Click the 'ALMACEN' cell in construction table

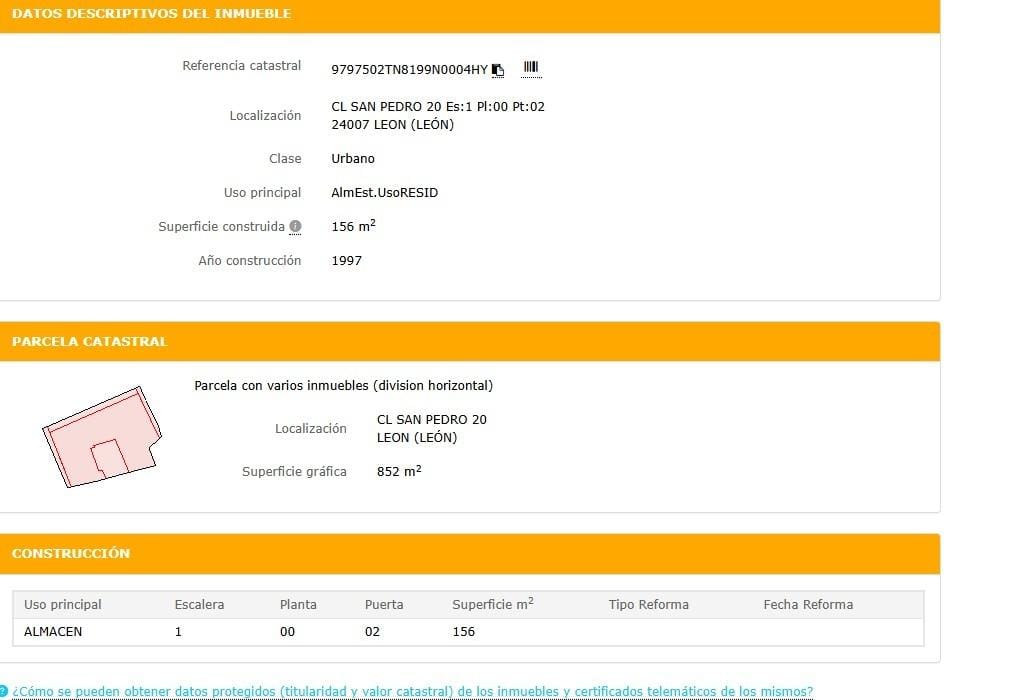coord(53,632)
